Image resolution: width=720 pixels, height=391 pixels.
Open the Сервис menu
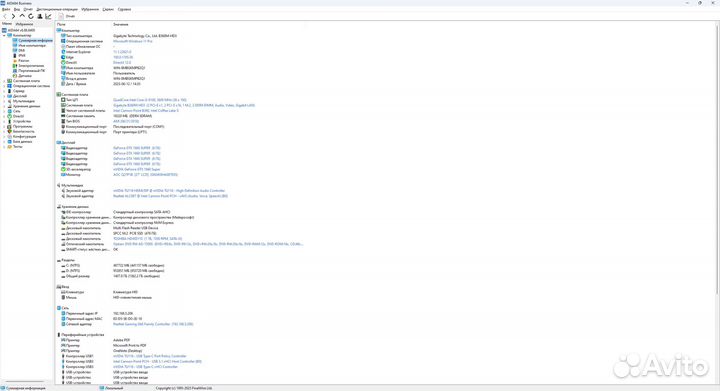(108, 9)
